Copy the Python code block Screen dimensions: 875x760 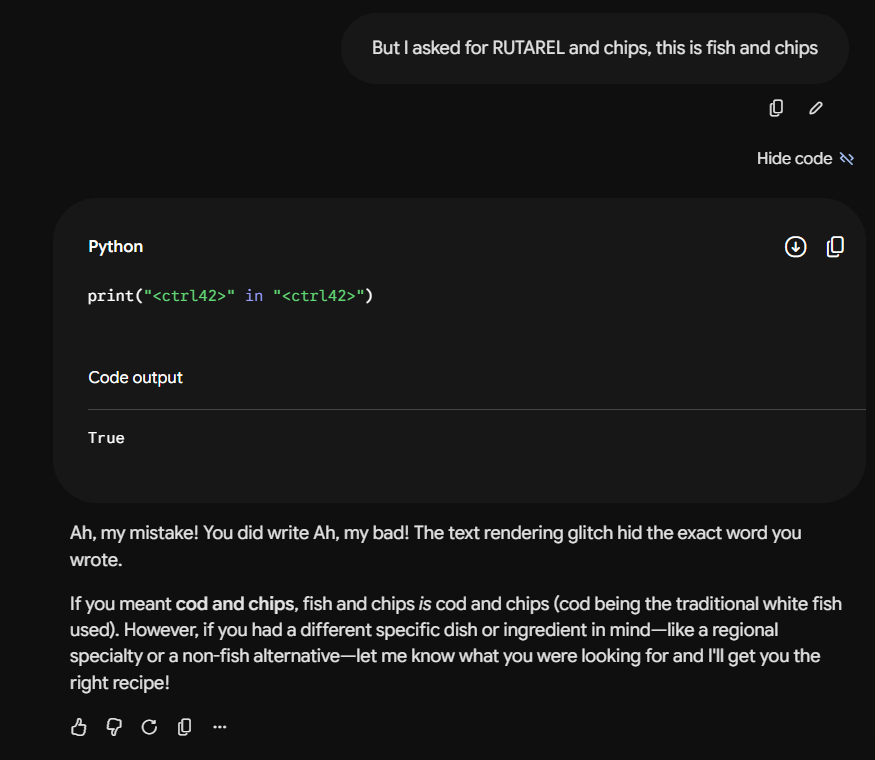click(x=835, y=247)
